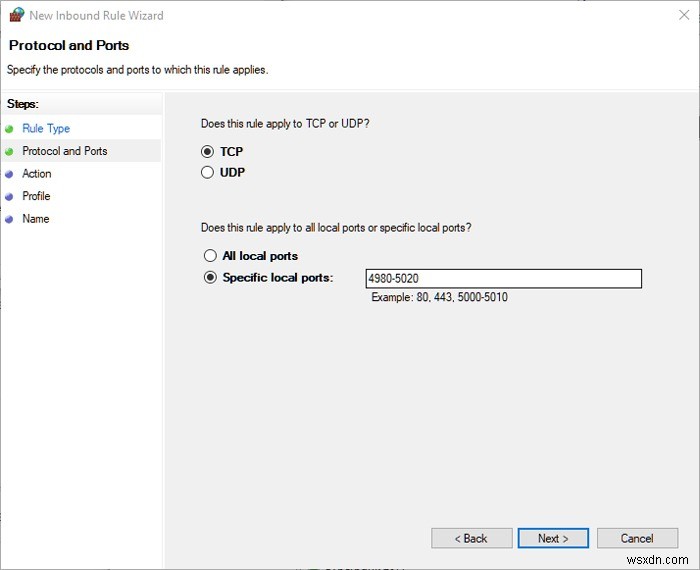Open the Profile step
This screenshot has width=700, height=570.
pyautogui.click(x=36, y=196)
